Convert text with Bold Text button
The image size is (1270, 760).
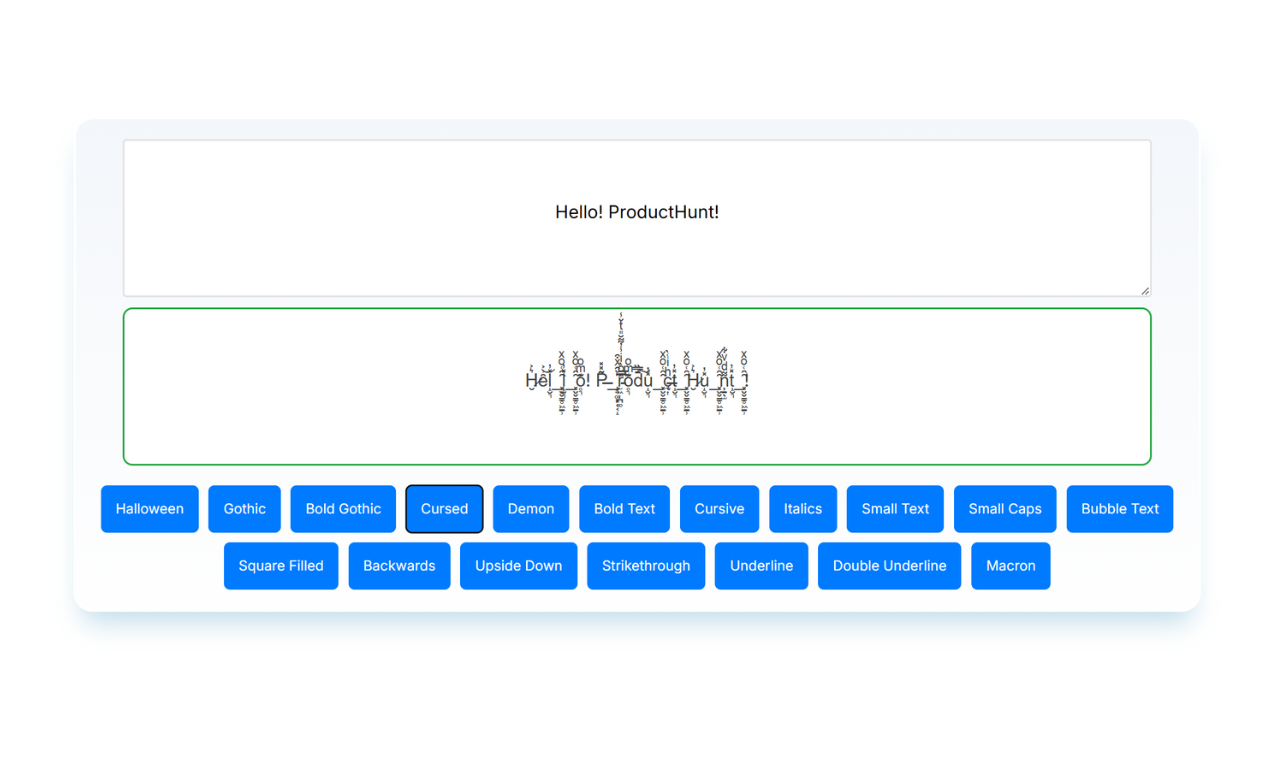(x=625, y=509)
